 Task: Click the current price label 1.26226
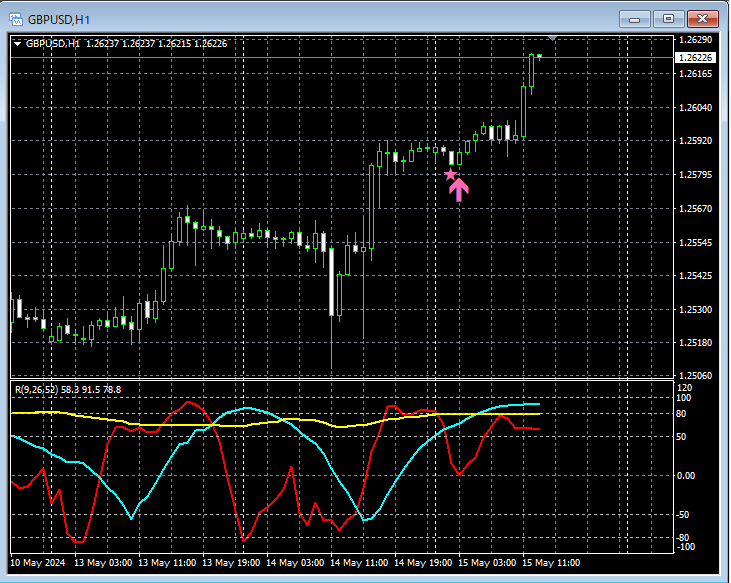[x=695, y=58]
